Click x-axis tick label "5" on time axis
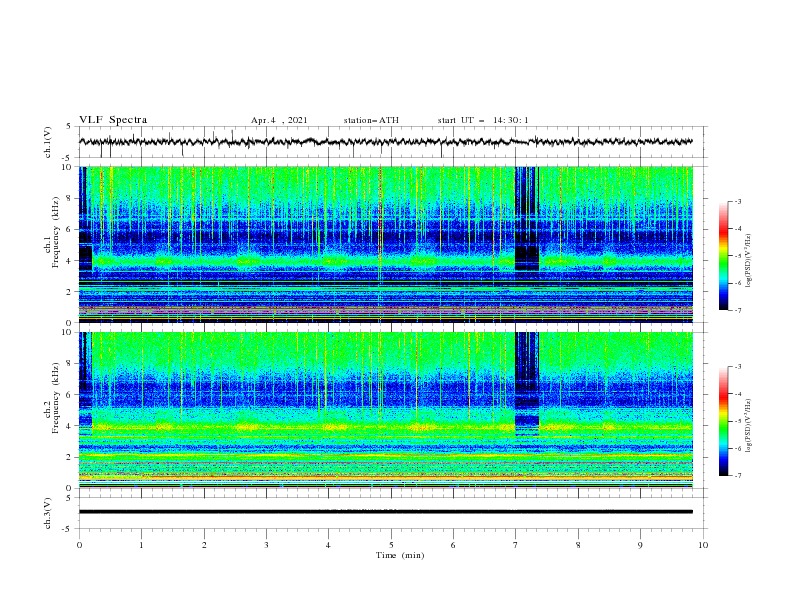The height and width of the screenshot is (612, 792). tap(391, 545)
